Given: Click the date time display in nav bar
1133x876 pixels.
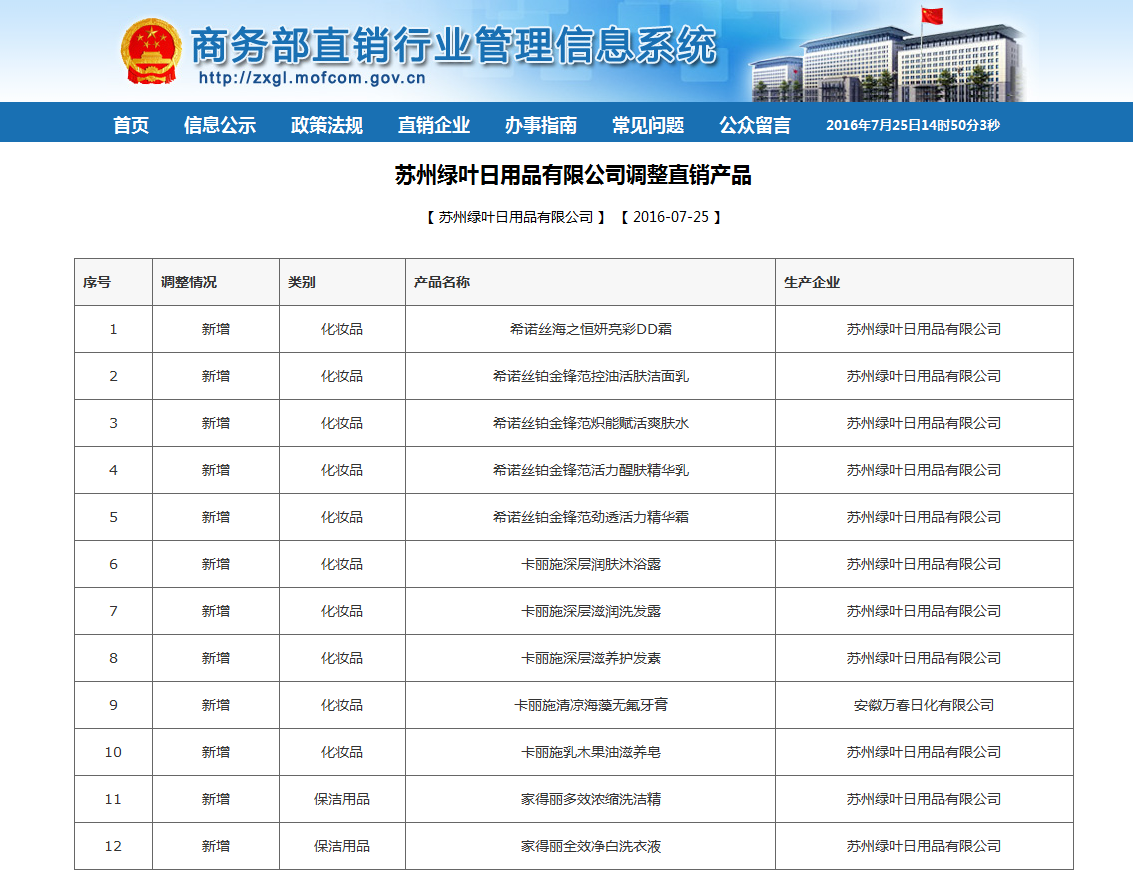Looking at the screenshot, I should [913, 125].
